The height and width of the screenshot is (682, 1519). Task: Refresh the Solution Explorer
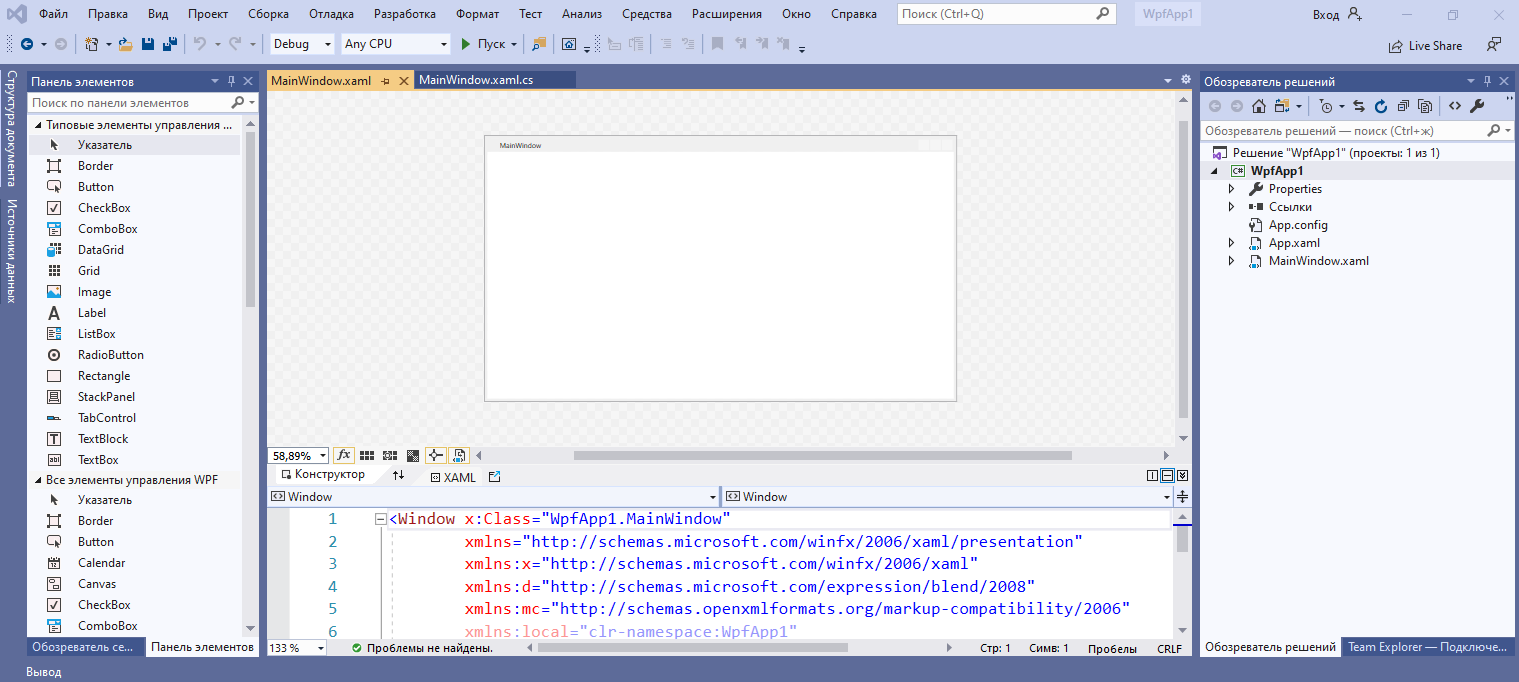[x=1381, y=106]
